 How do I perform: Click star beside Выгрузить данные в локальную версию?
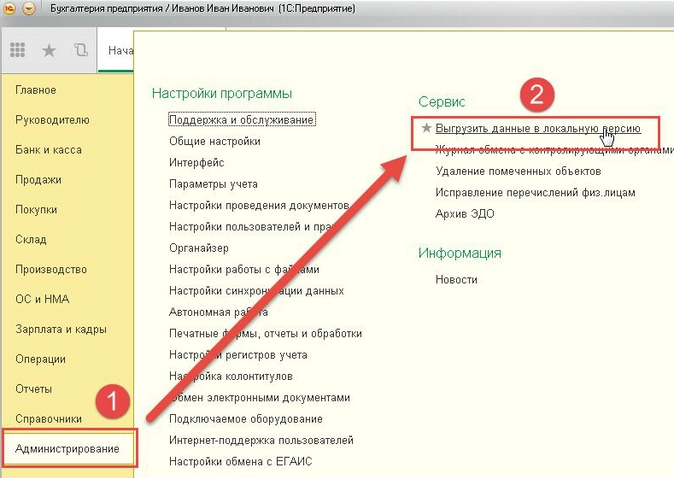(426, 129)
